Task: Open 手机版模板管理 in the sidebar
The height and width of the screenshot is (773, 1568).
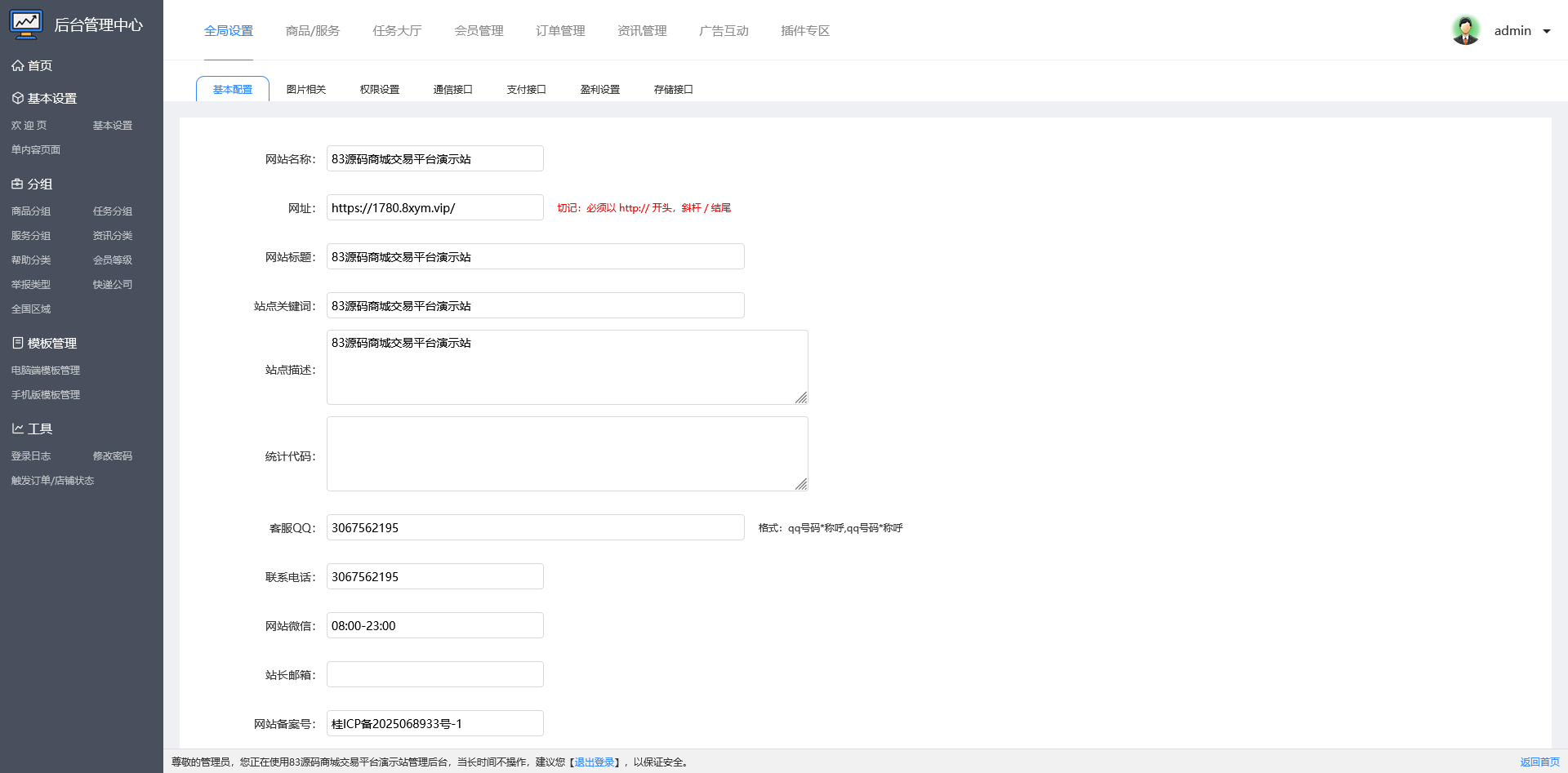Action: point(46,395)
